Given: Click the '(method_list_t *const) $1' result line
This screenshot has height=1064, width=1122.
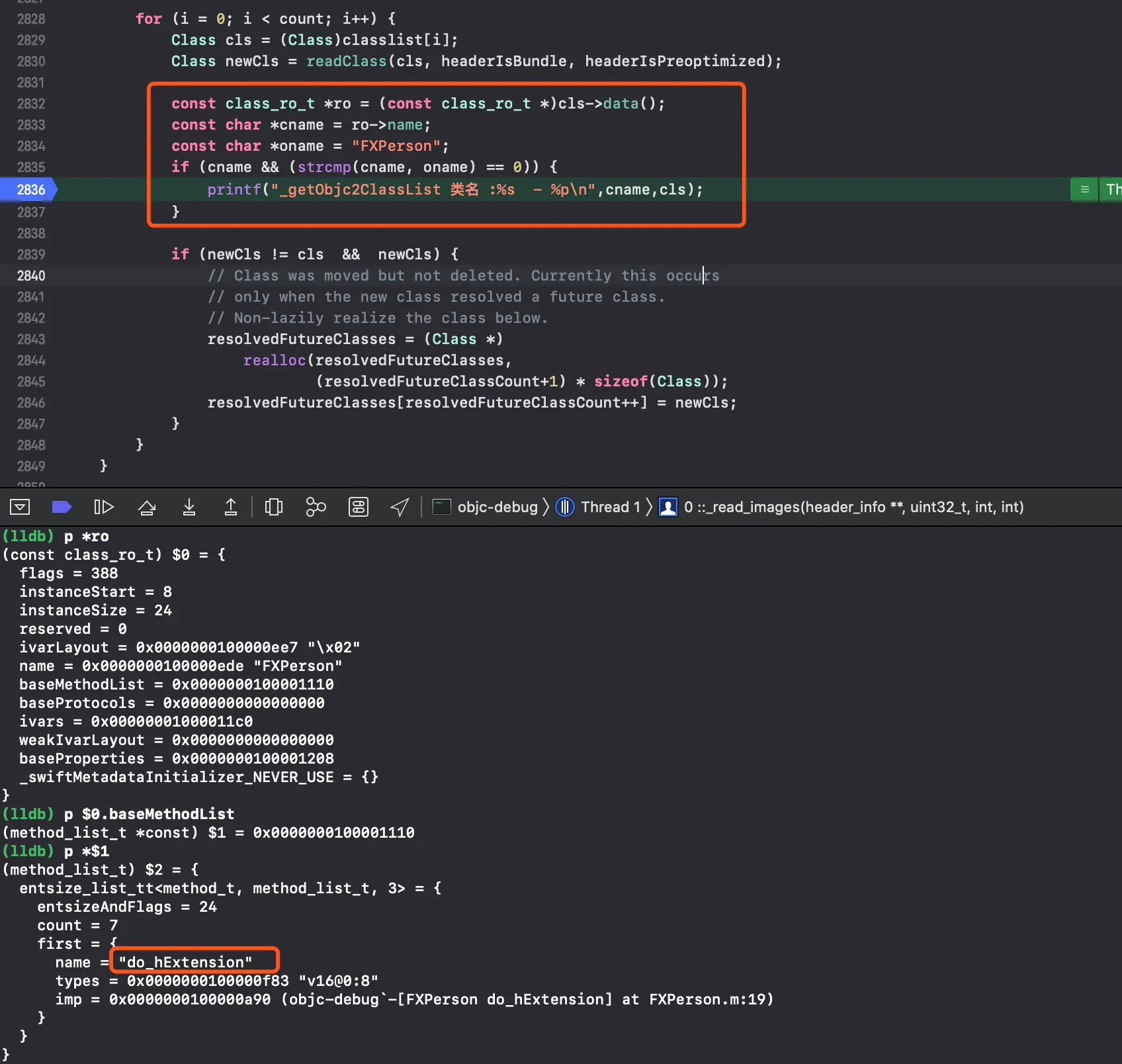Looking at the screenshot, I should [208, 833].
